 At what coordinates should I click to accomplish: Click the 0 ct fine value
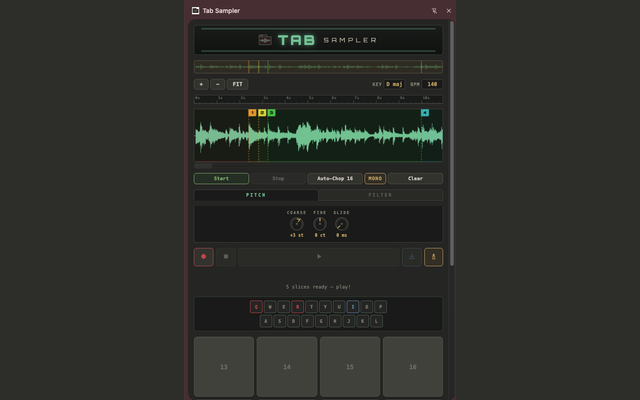[x=320, y=236]
